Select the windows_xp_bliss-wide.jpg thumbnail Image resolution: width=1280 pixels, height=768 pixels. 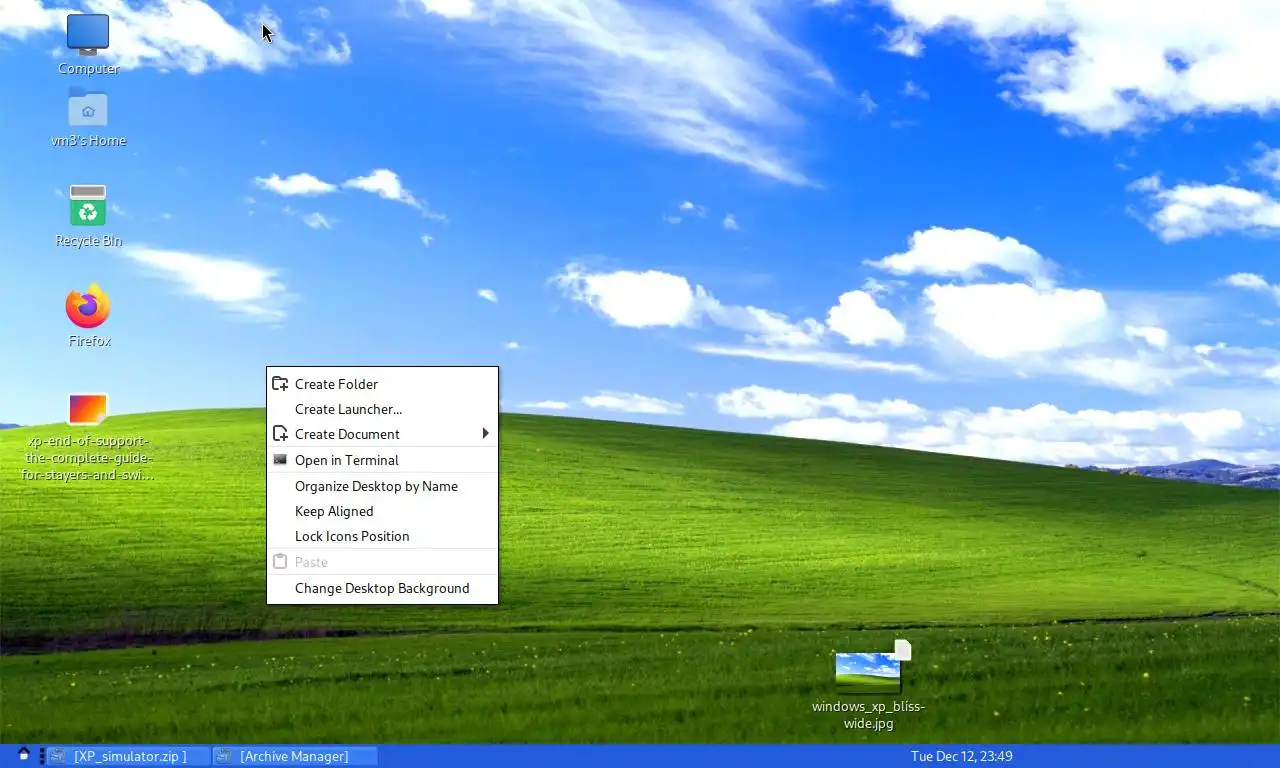coord(868,672)
